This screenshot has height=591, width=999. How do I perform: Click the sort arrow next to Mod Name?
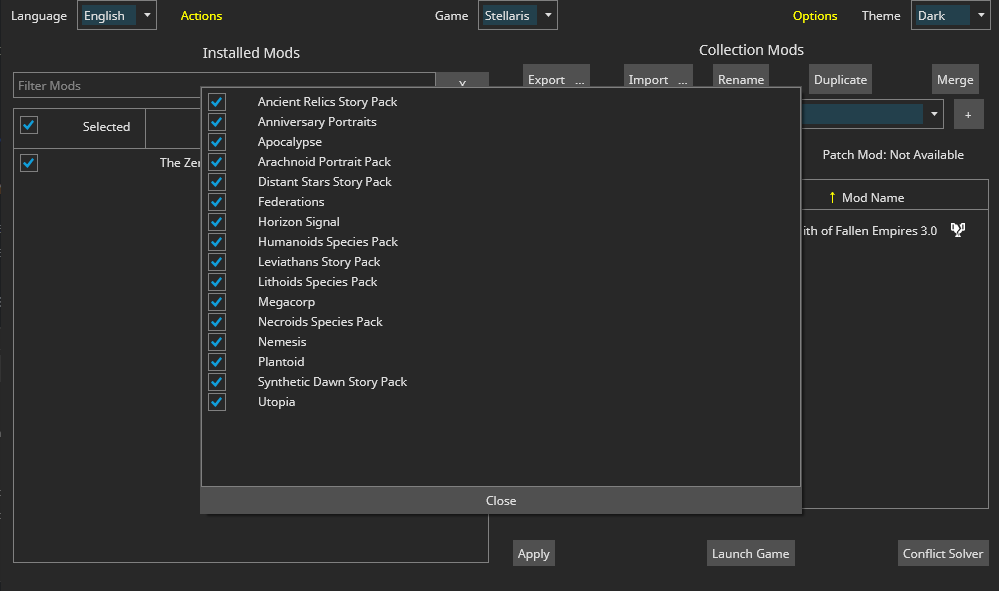(832, 197)
